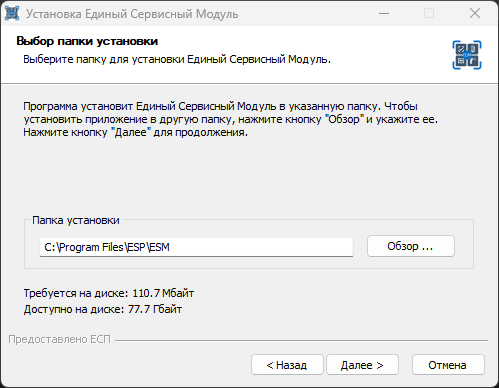Click the Папка установки group label

tap(76, 220)
